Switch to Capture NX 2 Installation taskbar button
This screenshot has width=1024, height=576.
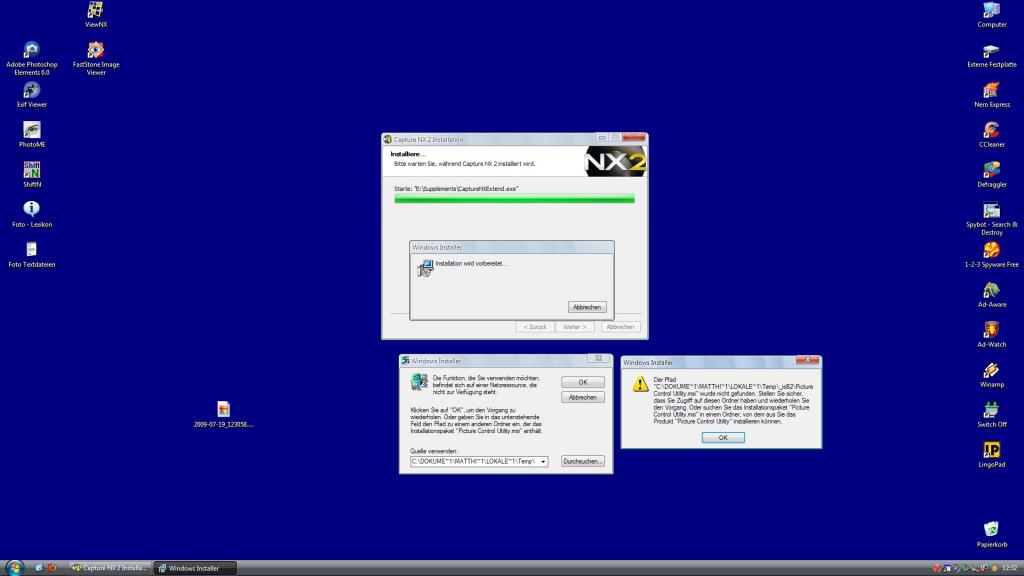(x=110, y=568)
